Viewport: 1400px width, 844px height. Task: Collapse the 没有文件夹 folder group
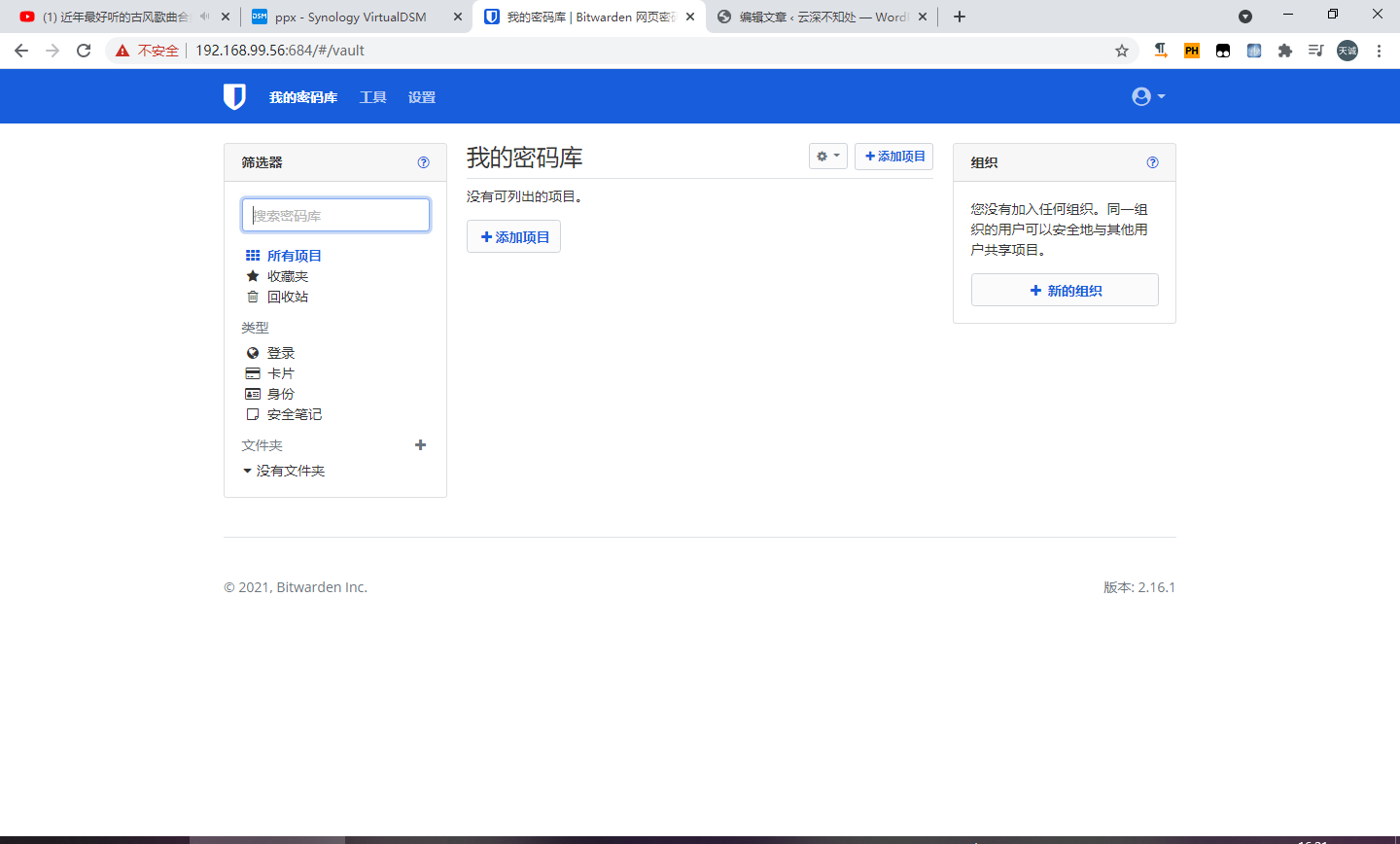point(247,470)
